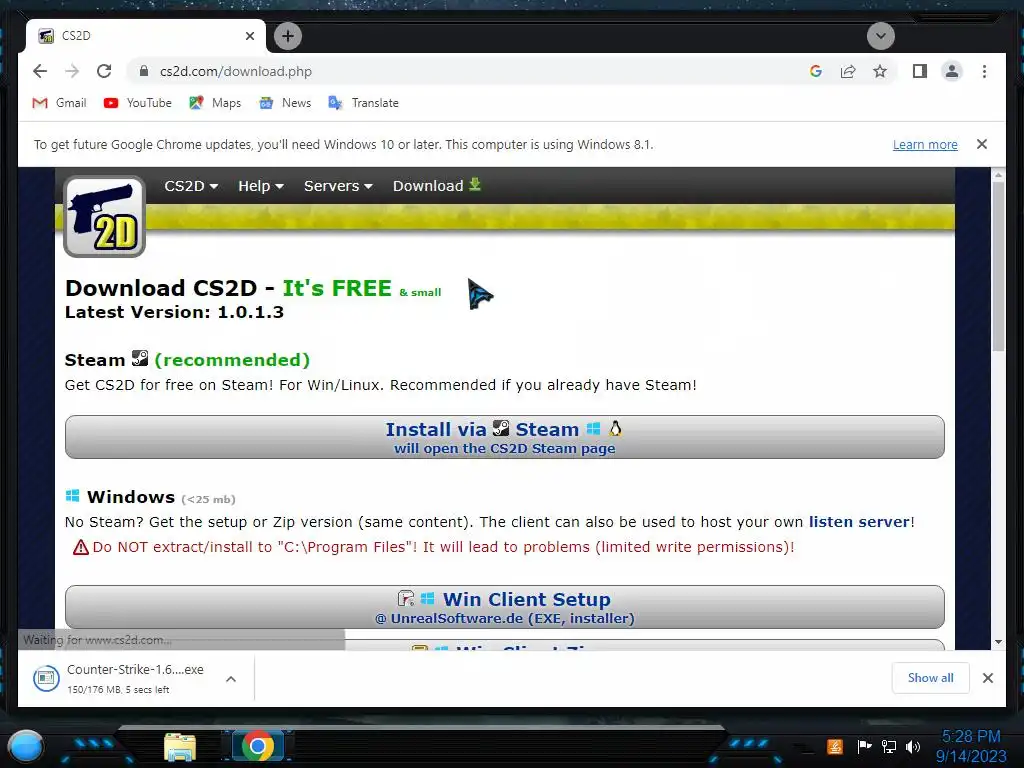Expand Counter-Strike download options chevron
The height and width of the screenshot is (768, 1024).
231,679
